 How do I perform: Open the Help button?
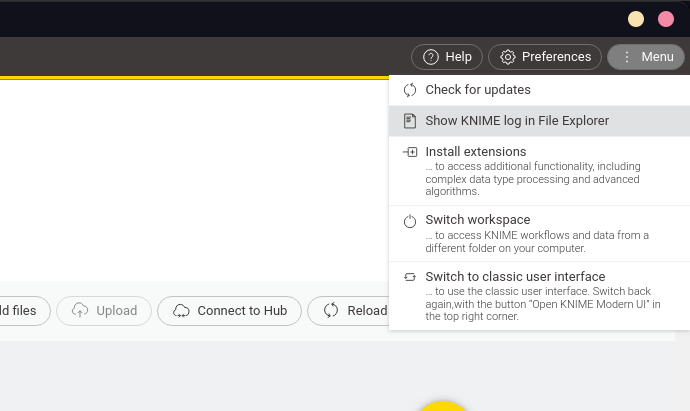pyautogui.click(x=447, y=57)
